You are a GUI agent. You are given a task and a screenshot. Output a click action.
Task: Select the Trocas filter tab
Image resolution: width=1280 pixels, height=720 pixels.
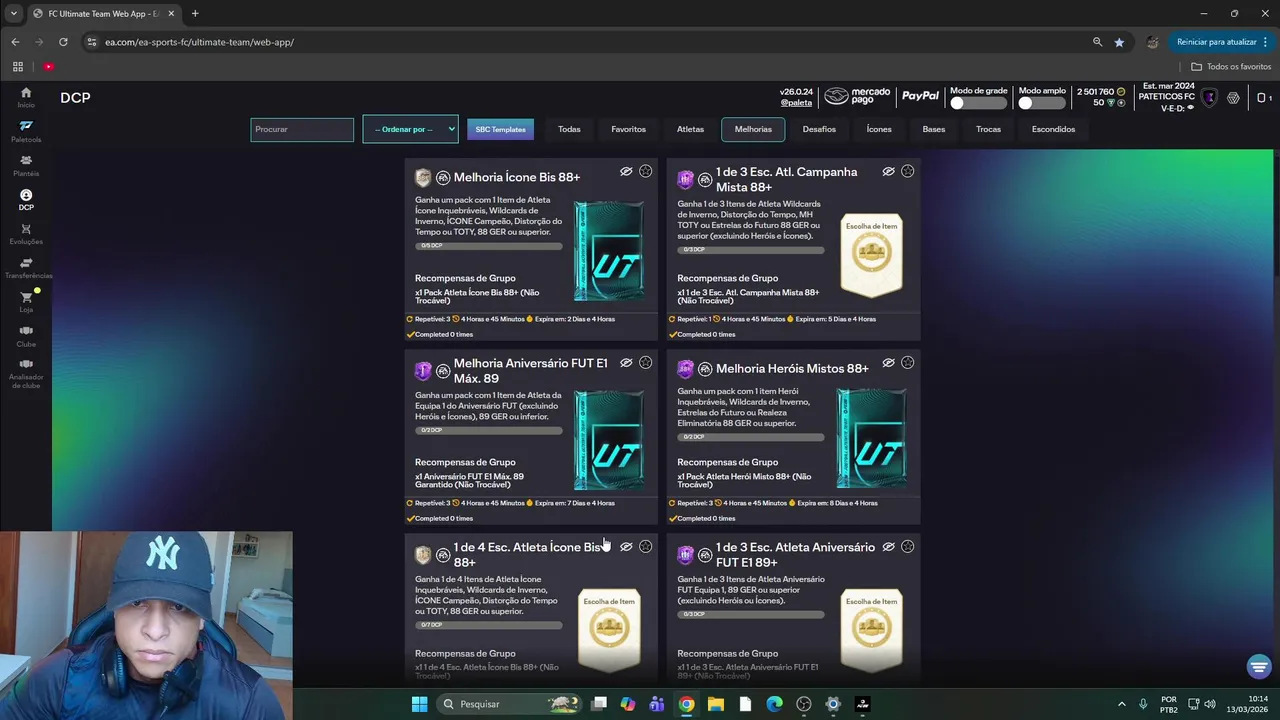pyautogui.click(x=988, y=129)
